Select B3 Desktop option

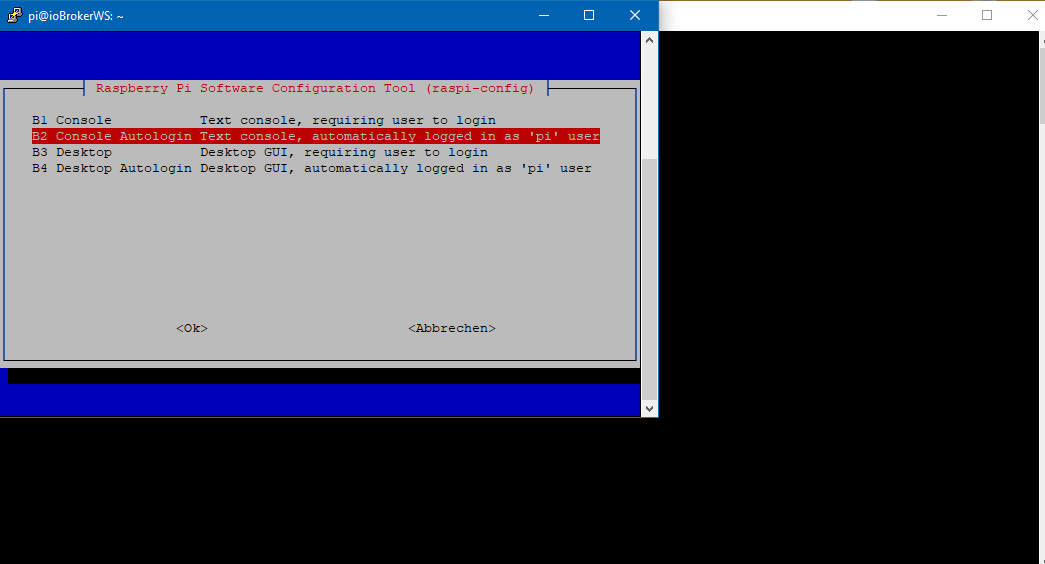(260, 152)
